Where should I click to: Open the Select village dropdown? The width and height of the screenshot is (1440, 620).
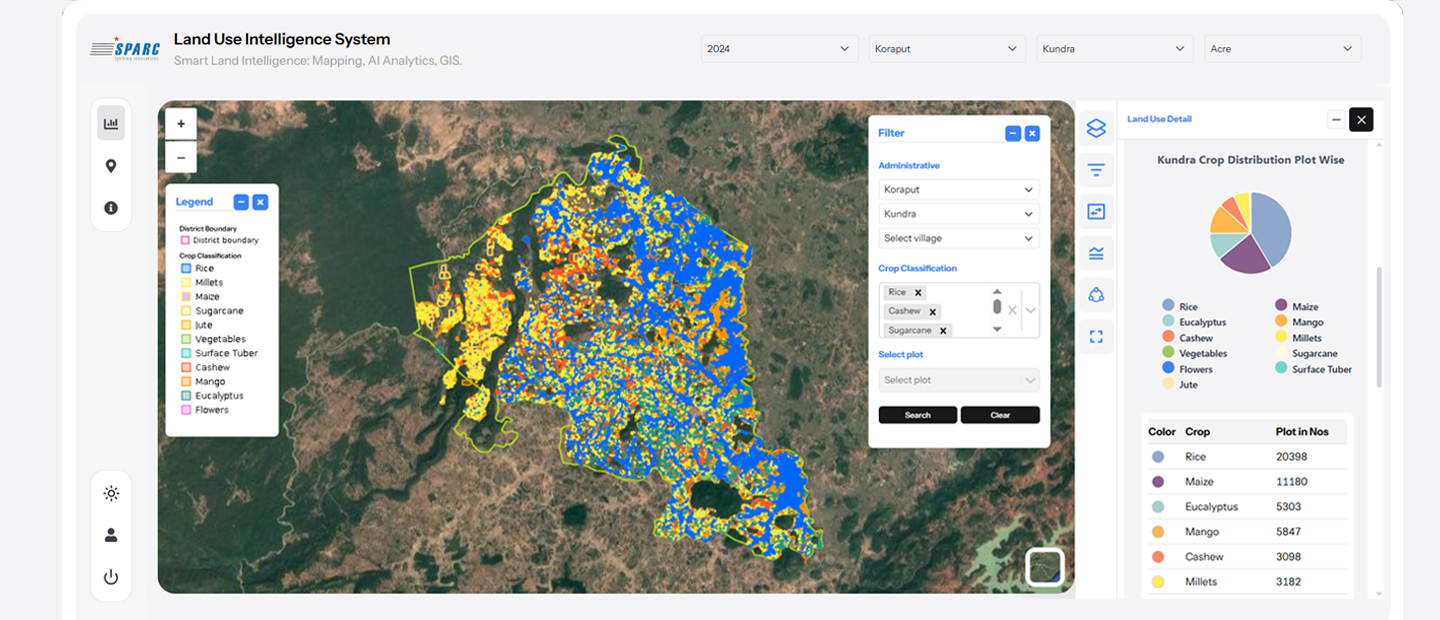pyautogui.click(x=959, y=238)
